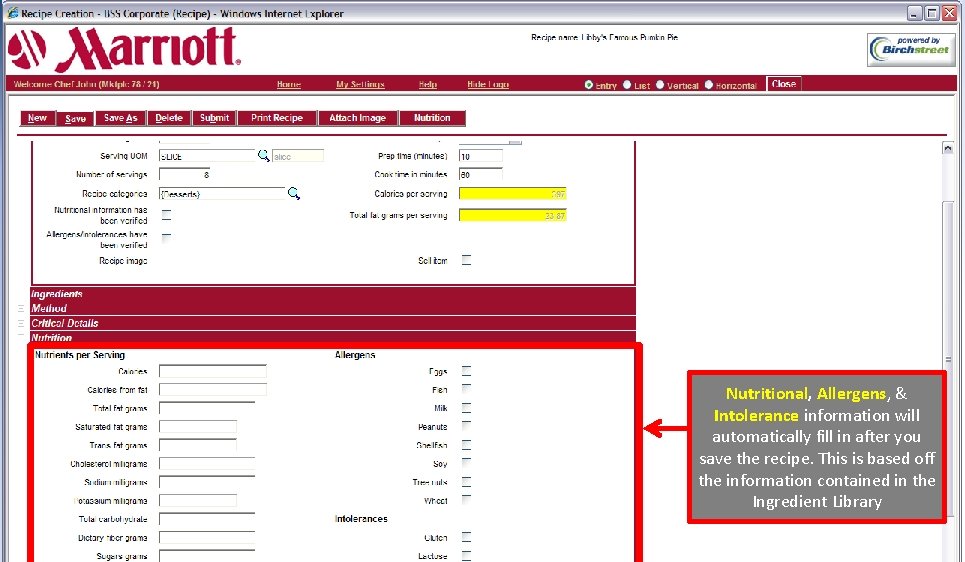965x562 pixels.
Task: Check Nutritional information has been verified
Action: pyautogui.click(x=166, y=215)
